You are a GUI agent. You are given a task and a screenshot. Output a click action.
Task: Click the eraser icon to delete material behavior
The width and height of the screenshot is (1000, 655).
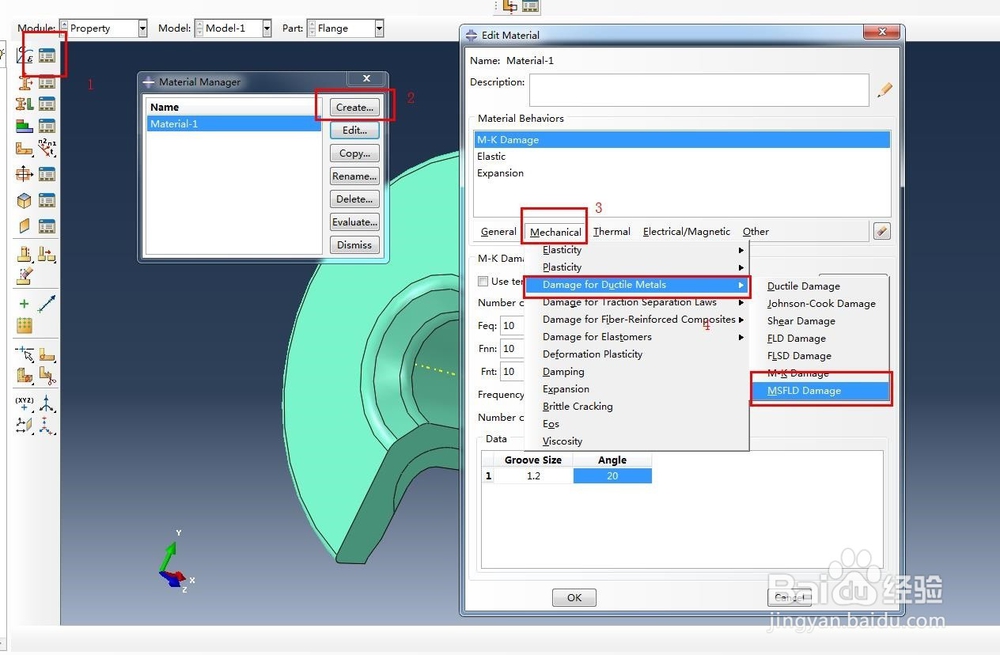pyautogui.click(x=882, y=232)
